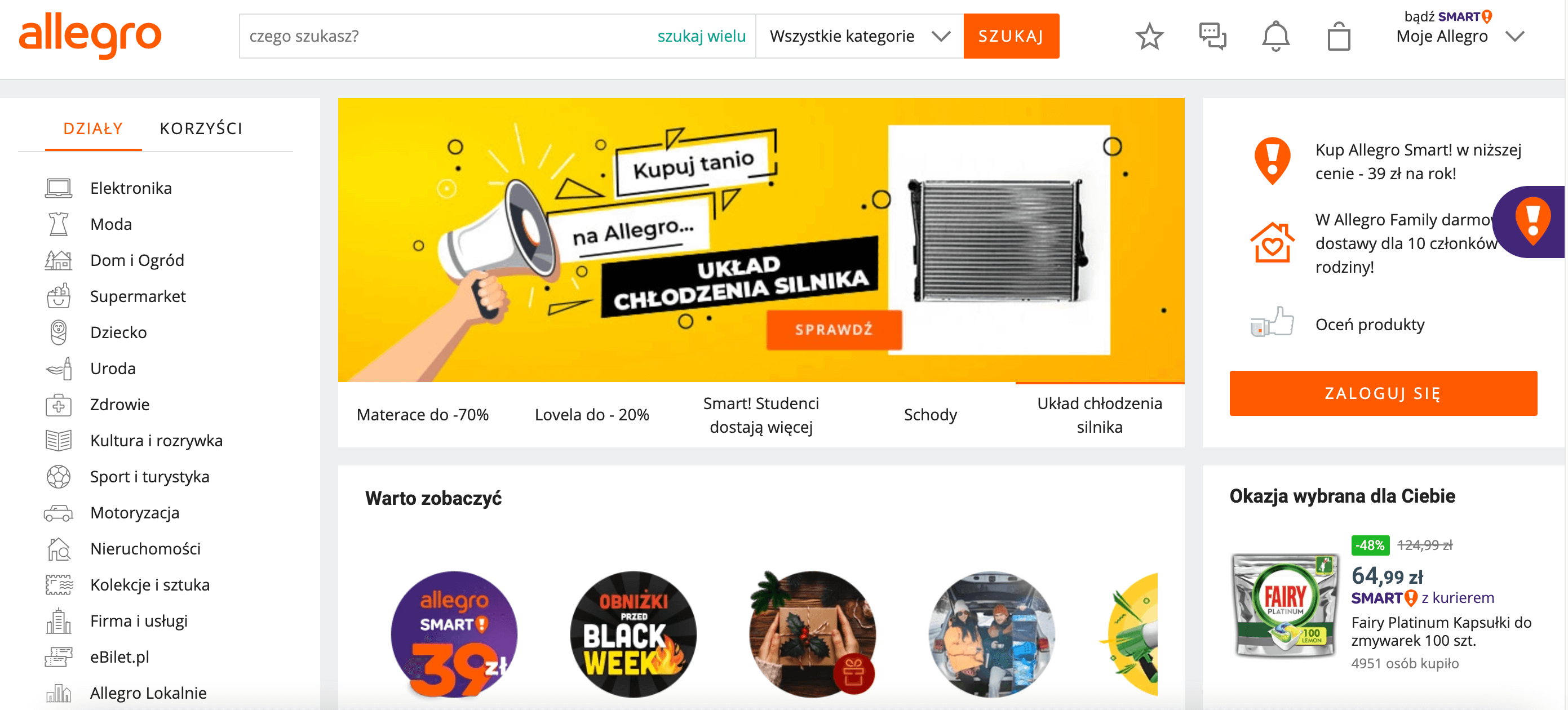Switch to the KORZYŚCI tab
Viewport: 1568px width, 710px height.
201,129
